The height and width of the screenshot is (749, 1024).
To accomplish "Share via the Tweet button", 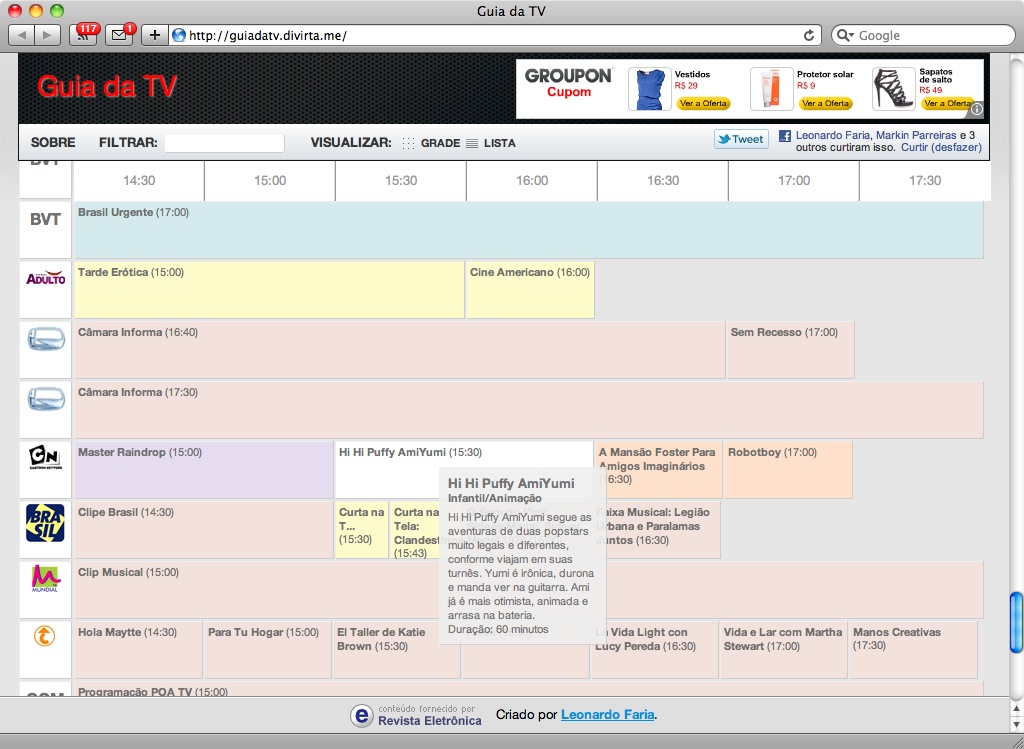I will click(741, 139).
